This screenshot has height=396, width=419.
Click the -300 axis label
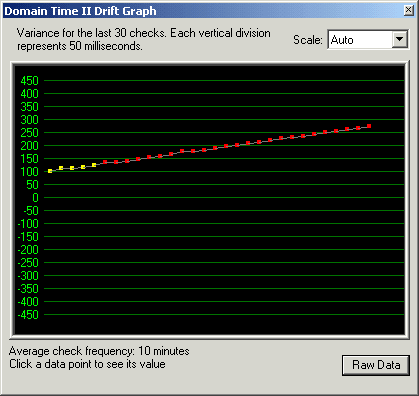[x=28, y=276]
